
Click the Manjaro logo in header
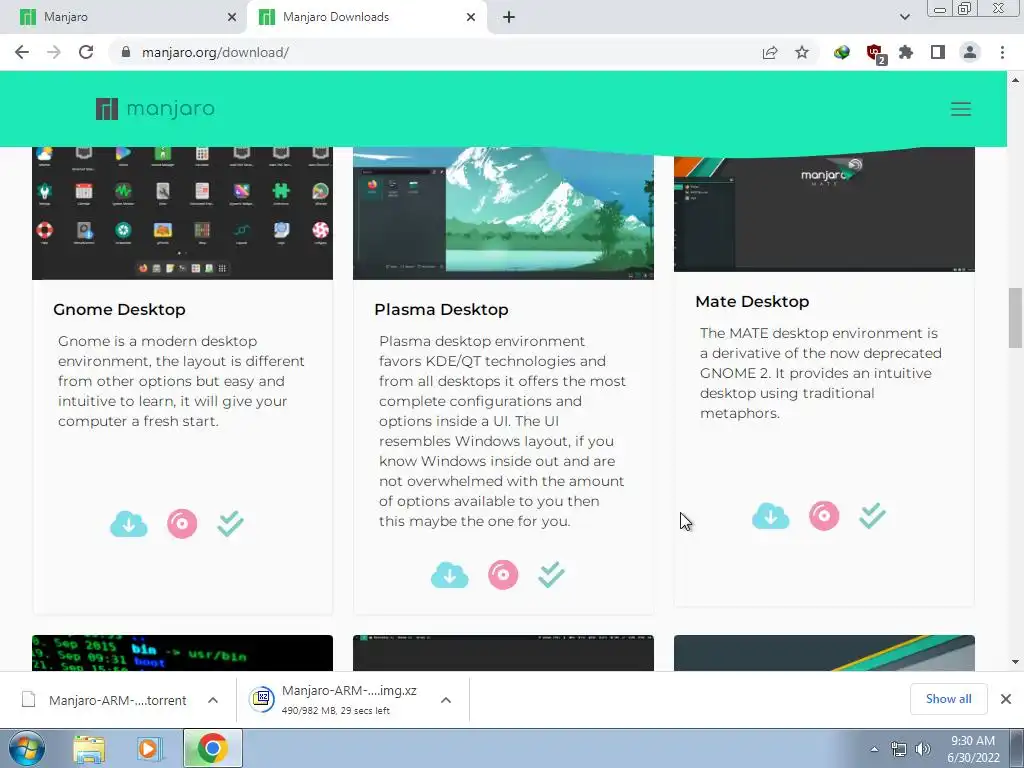pos(155,108)
